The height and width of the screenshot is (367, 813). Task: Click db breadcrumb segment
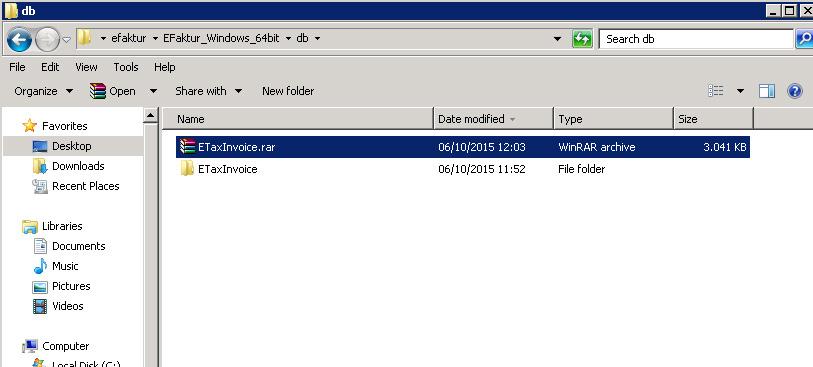302,38
